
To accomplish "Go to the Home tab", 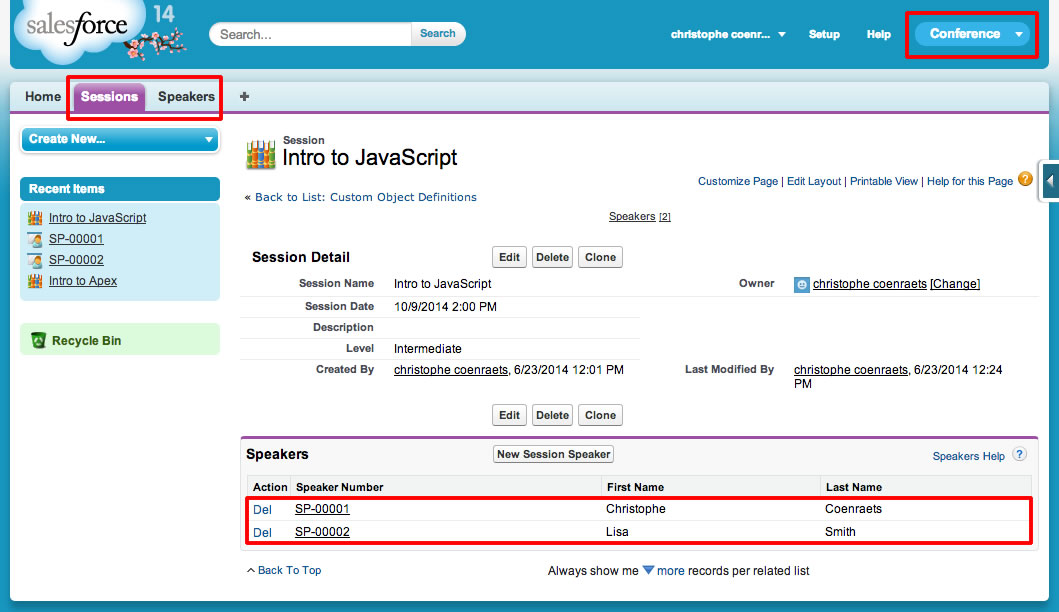I will coord(43,97).
